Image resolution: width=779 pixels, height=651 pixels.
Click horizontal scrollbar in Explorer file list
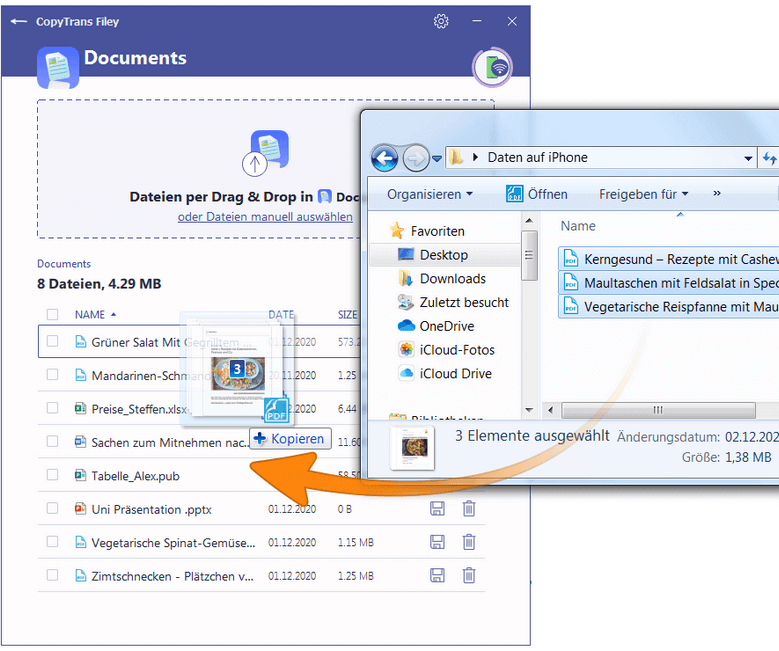[658, 410]
